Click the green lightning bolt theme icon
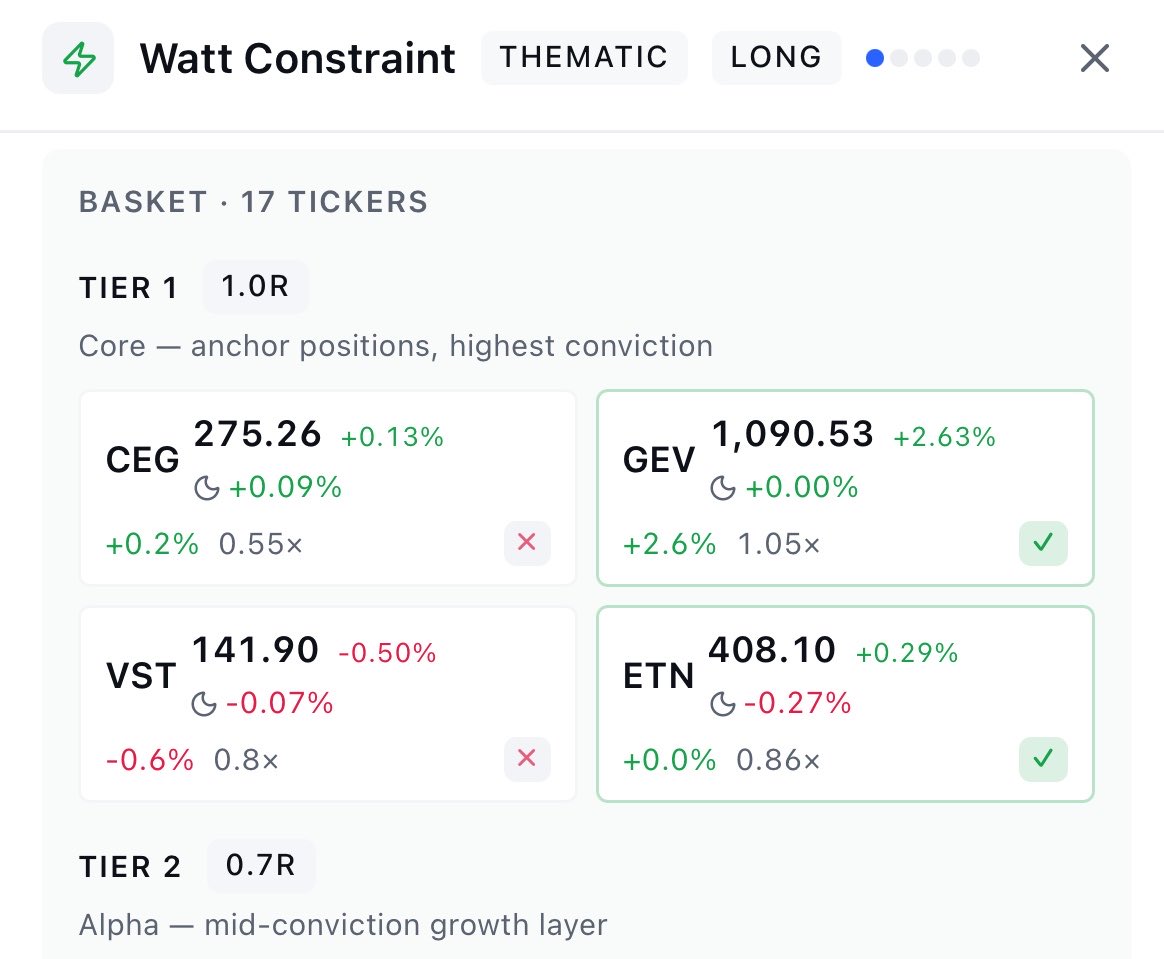Image resolution: width=1164 pixels, height=959 pixels. pos(78,59)
